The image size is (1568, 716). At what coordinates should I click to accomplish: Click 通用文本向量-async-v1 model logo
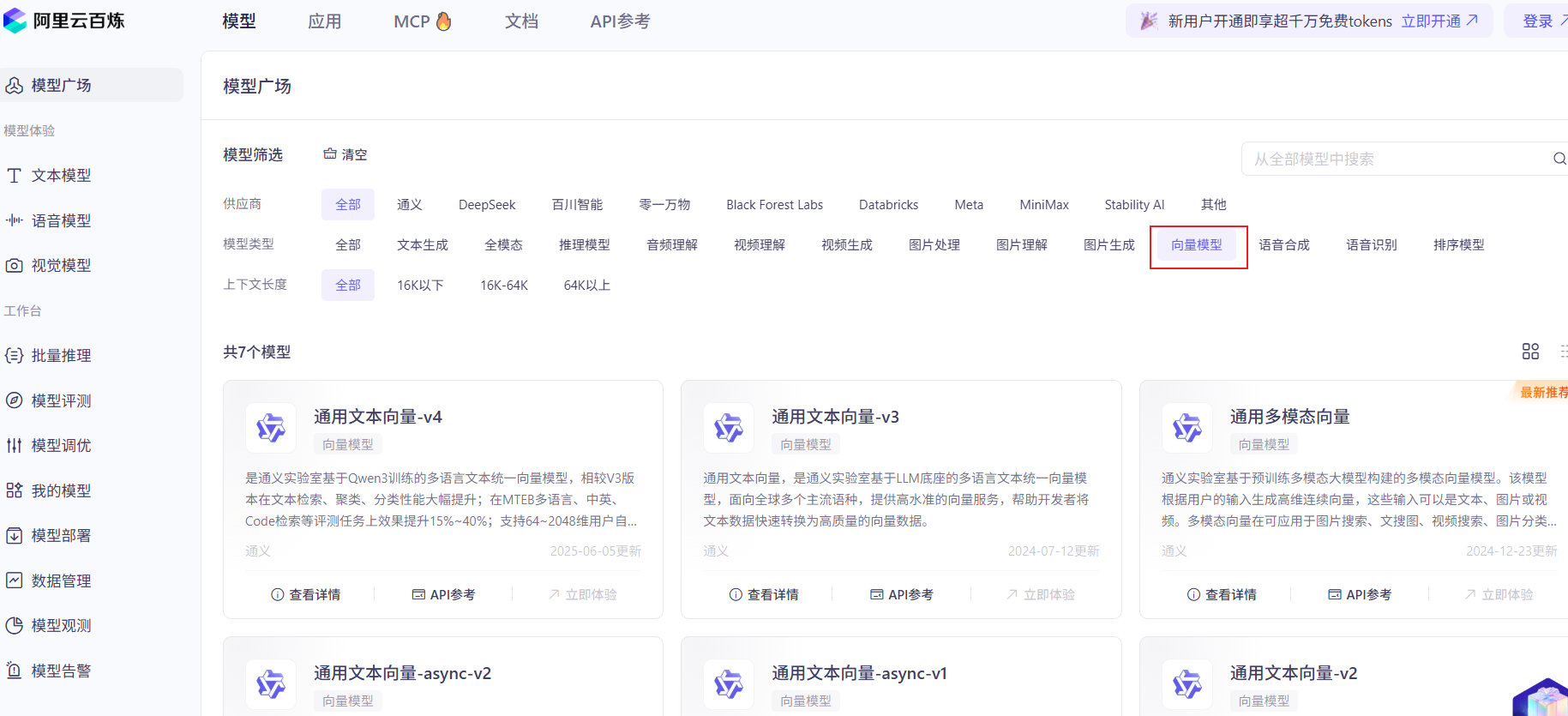coord(729,683)
